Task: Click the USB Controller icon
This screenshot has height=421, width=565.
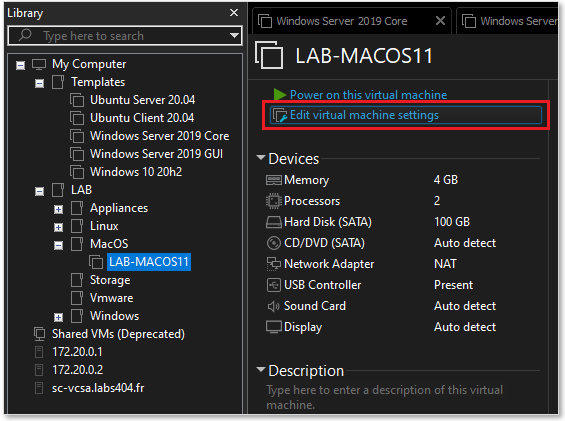Action: [x=274, y=285]
